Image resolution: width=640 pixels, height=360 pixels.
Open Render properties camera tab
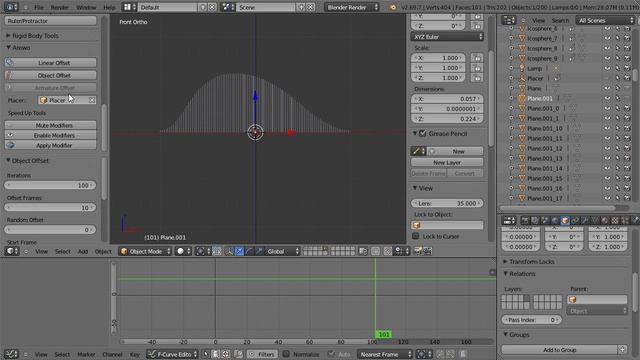(525, 221)
